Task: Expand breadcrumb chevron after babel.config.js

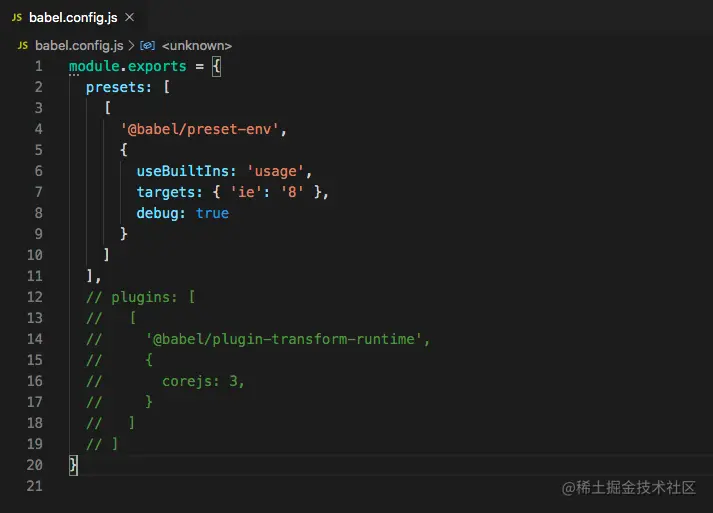Action: coord(131,45)
